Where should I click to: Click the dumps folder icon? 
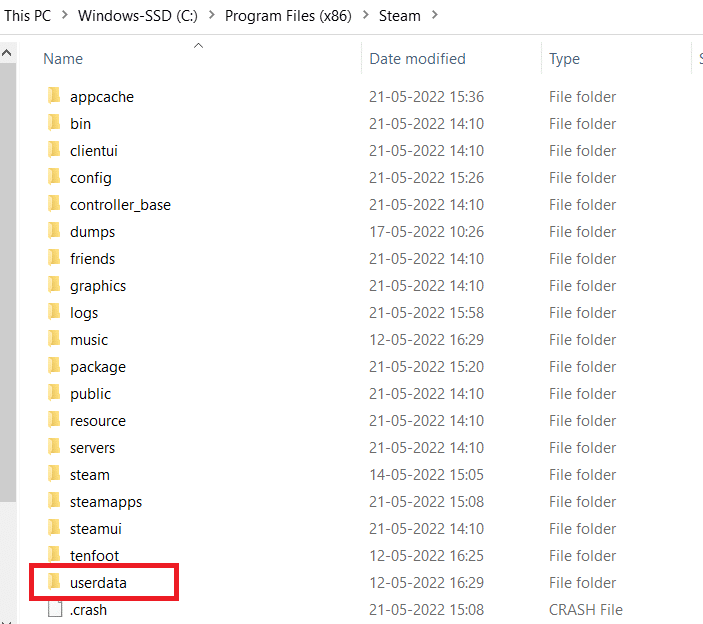tap(54, 230)
